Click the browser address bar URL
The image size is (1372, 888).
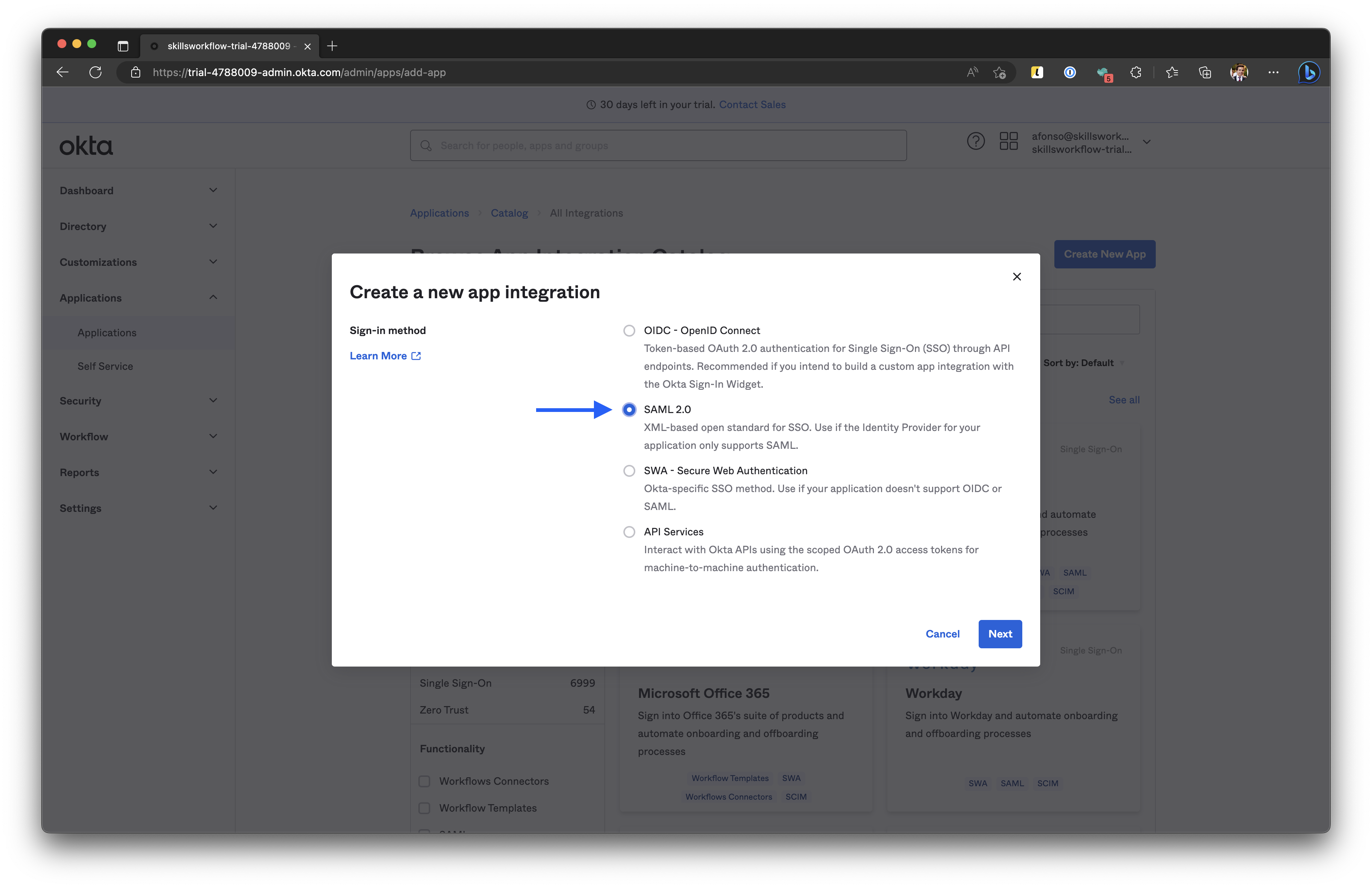point(299,73)
